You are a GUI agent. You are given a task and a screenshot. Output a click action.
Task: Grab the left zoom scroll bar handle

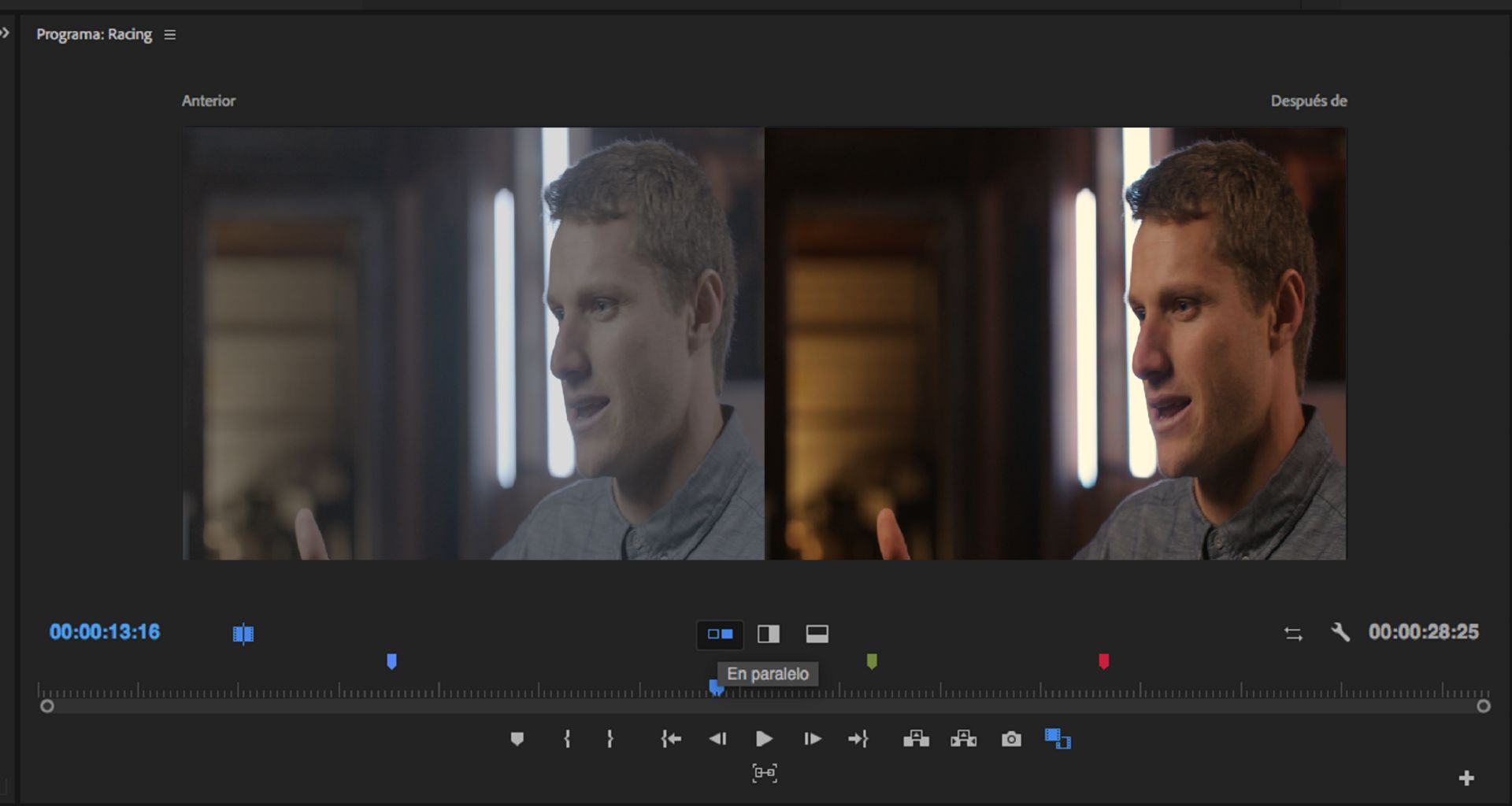(47, 706)
